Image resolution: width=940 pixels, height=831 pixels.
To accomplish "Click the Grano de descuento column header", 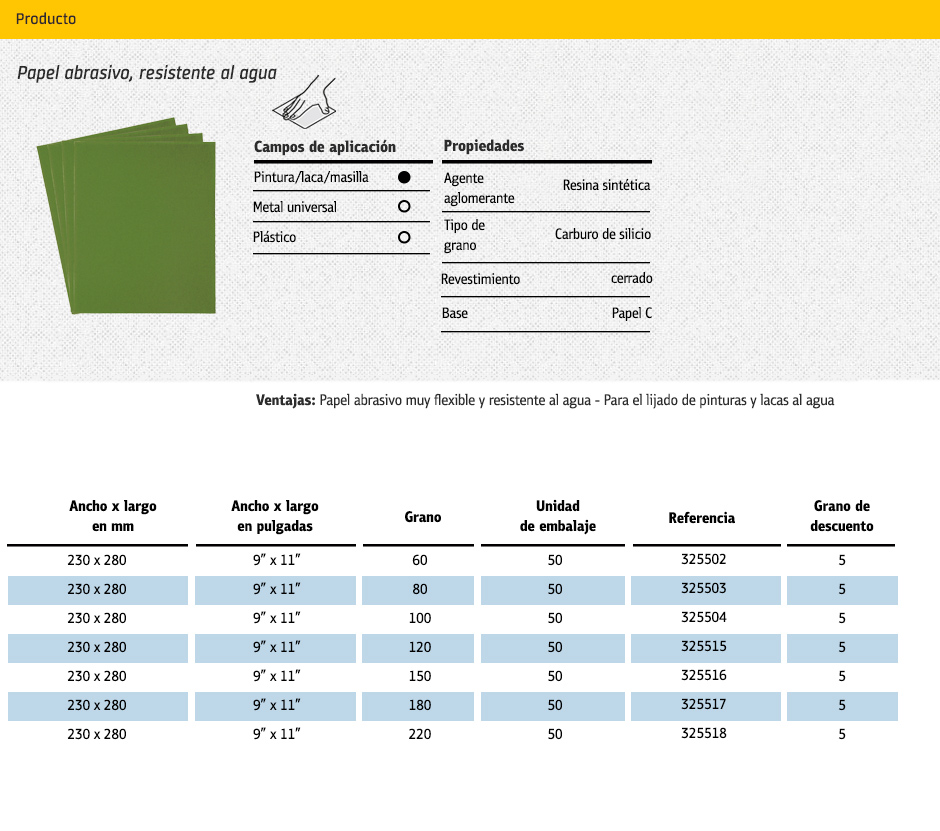I will click(841, 516).
